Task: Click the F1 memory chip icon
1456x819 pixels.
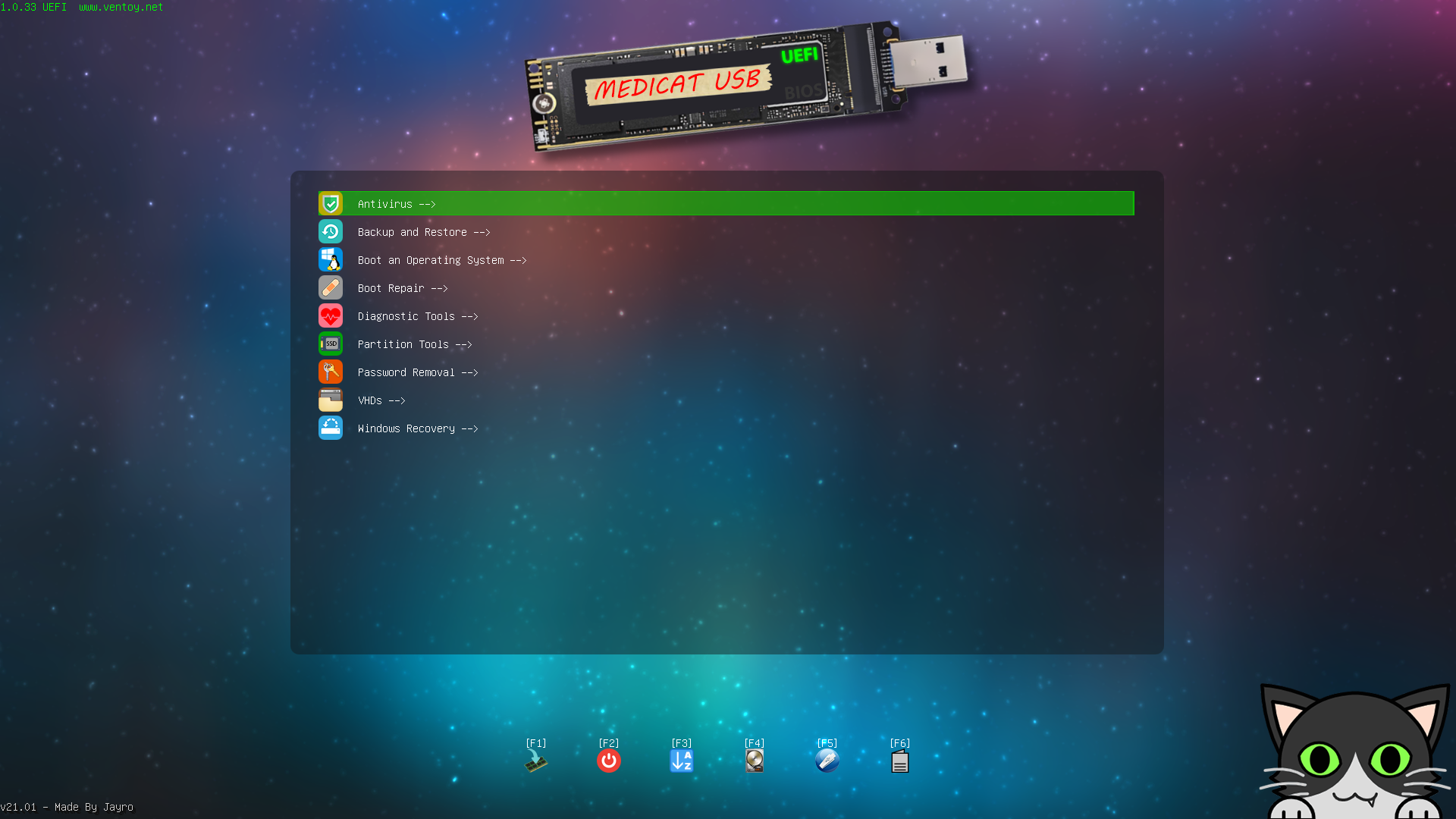Action: 536,761
